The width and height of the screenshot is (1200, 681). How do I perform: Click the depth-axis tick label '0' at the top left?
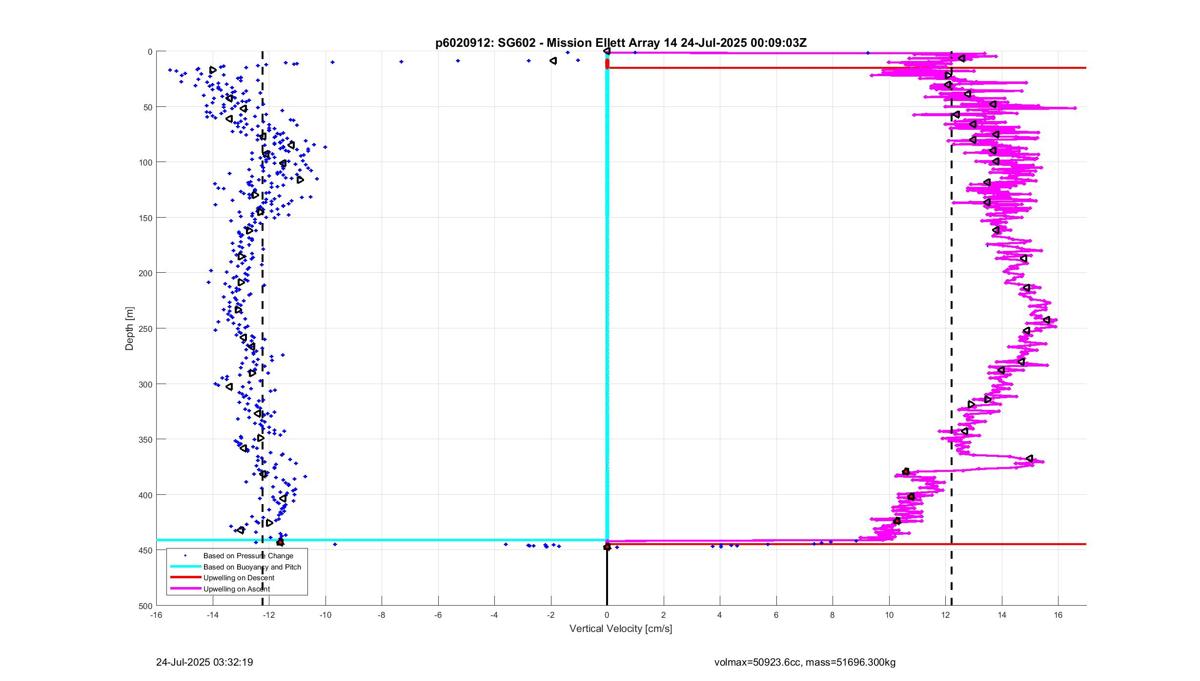click(x=149, y=52)
